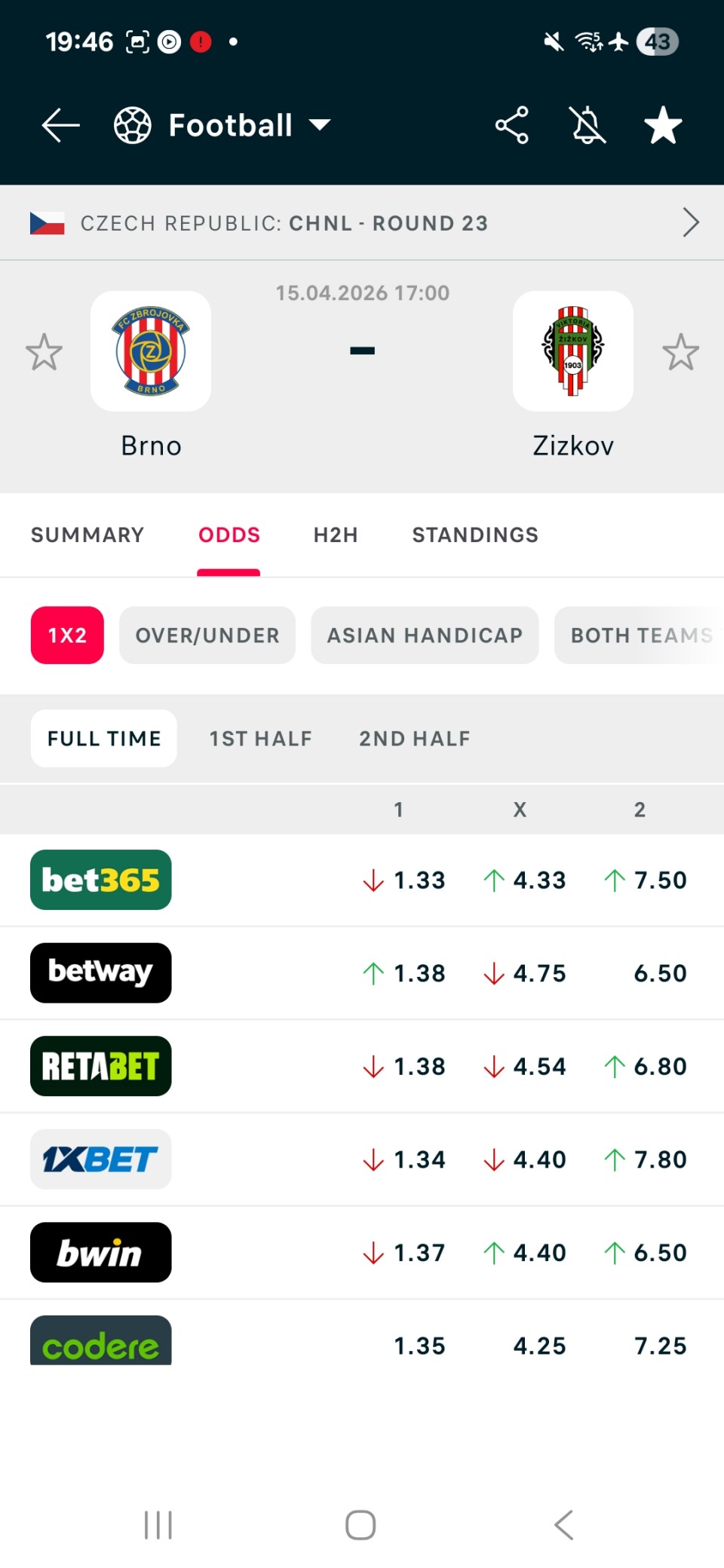
Task: Toggle the filled favorite match star
Action: tap(663, 125)
